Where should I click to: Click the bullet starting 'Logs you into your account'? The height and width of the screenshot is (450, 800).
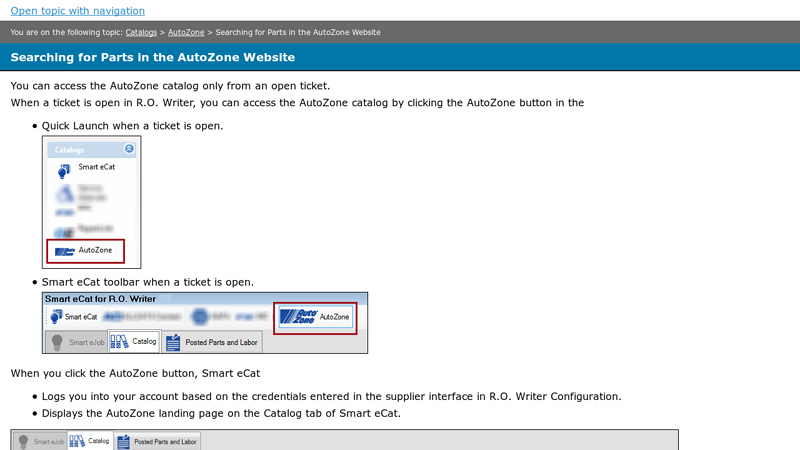(332, 396)
